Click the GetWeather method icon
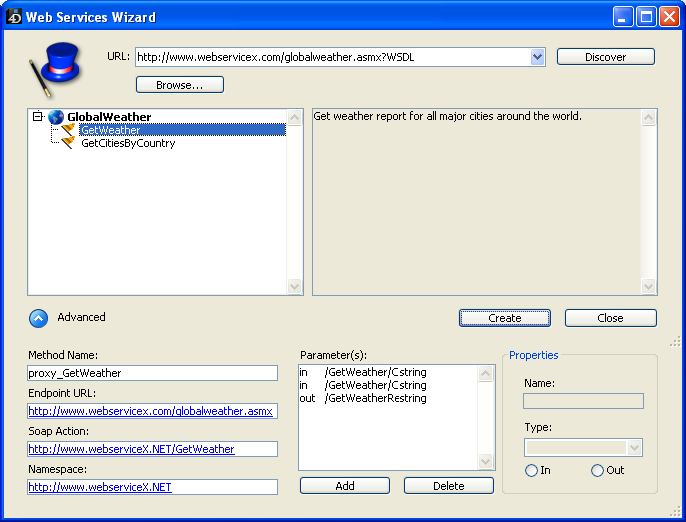This screenshot has height=522, width=686. (68, 130)
